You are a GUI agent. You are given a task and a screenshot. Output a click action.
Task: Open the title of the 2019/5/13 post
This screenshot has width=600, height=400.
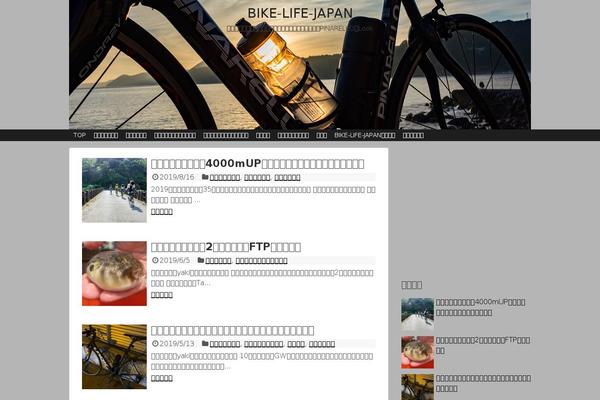[233, 330]
